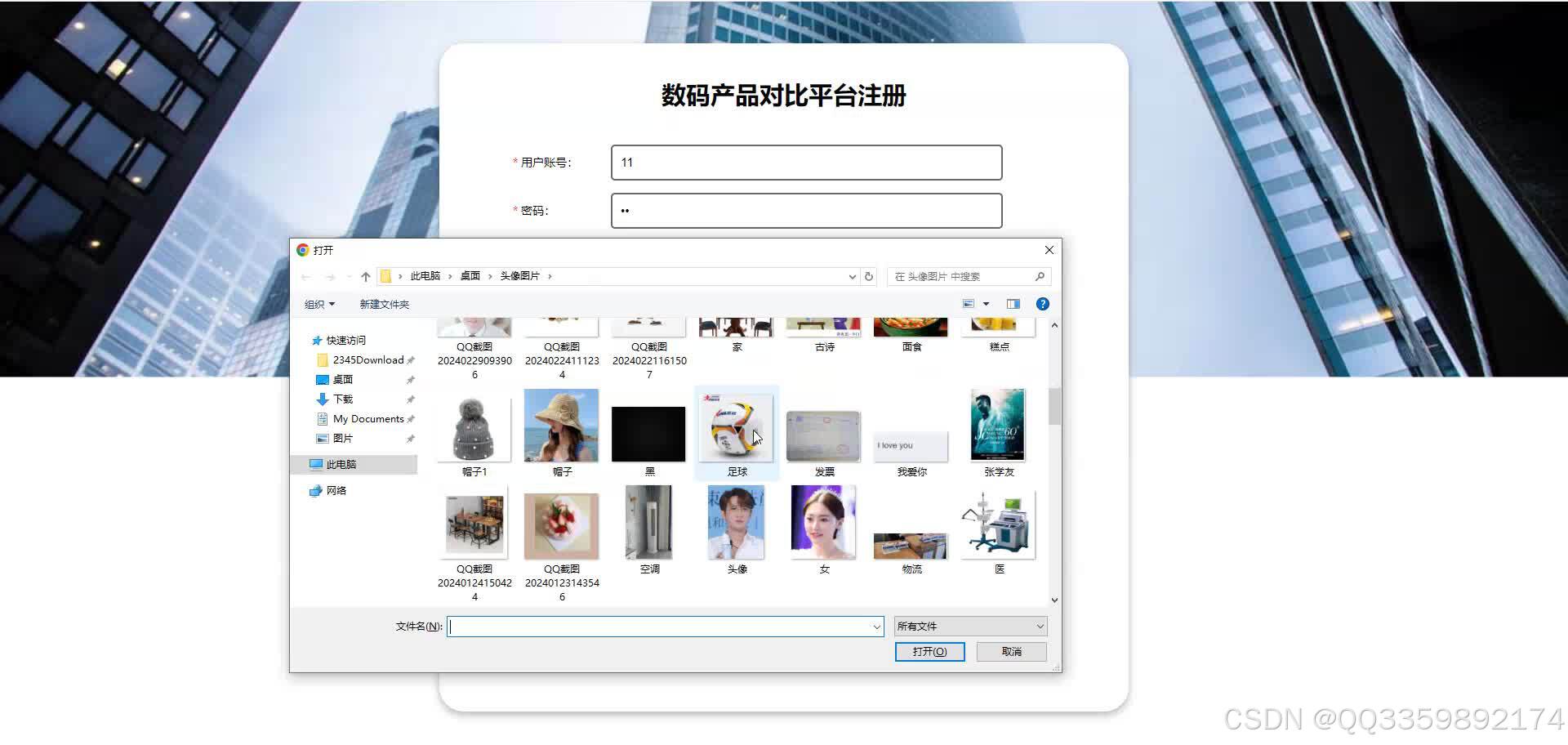Click 新建文件夹 button
Image resolution: width=1568 pixels, height=745 pixels.
coord(384,304)
